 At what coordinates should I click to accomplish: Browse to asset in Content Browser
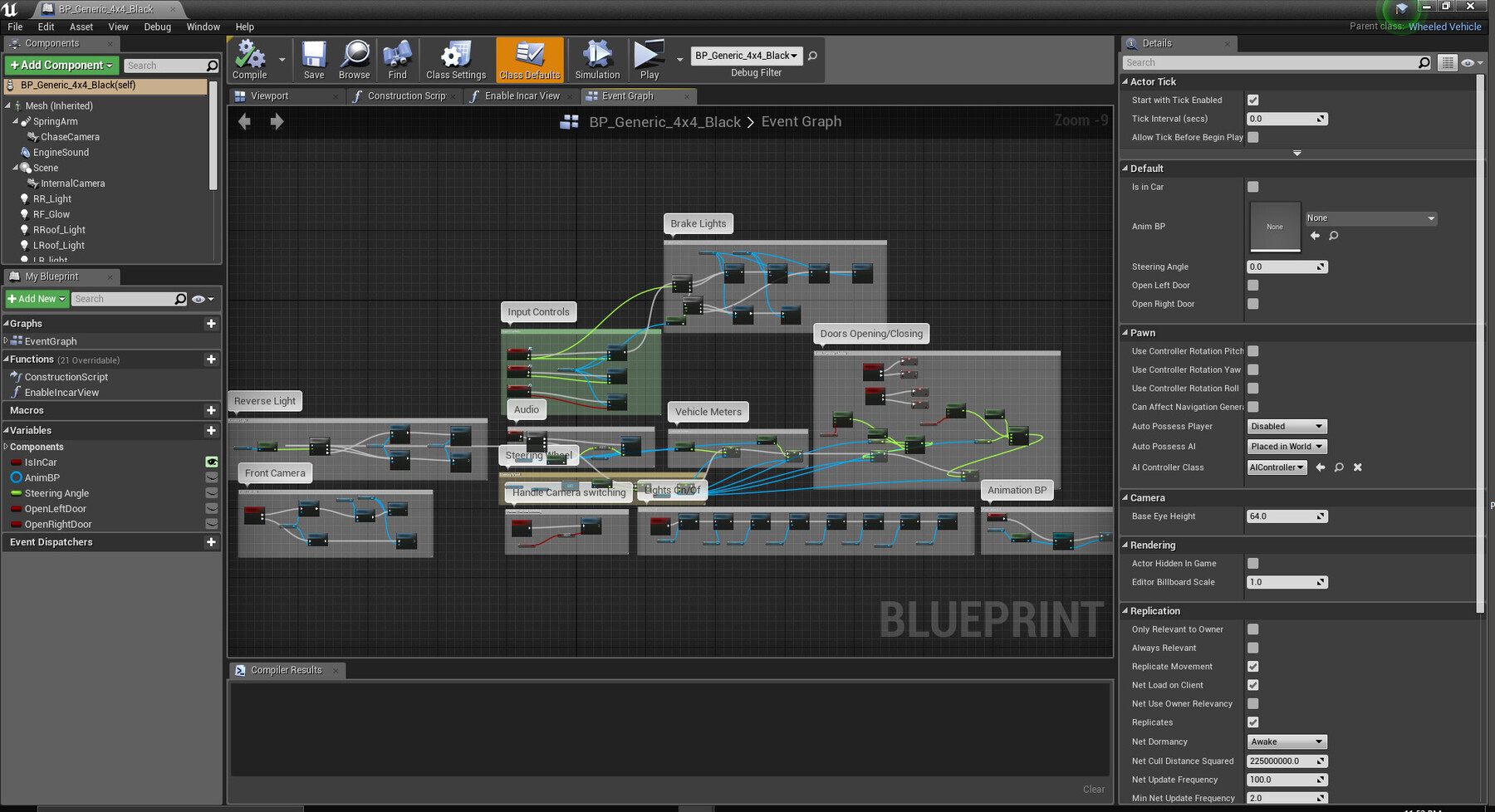[x=355, y=58]
